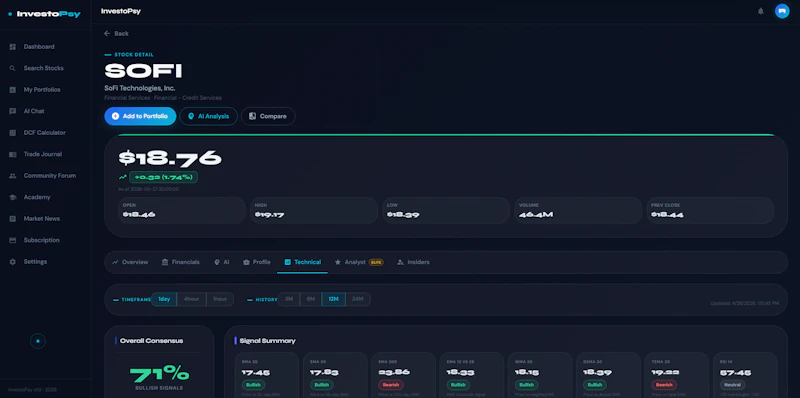Switch to the Analyst tab
The width and height of the screenshot is (800, 398).
(359, 262)
